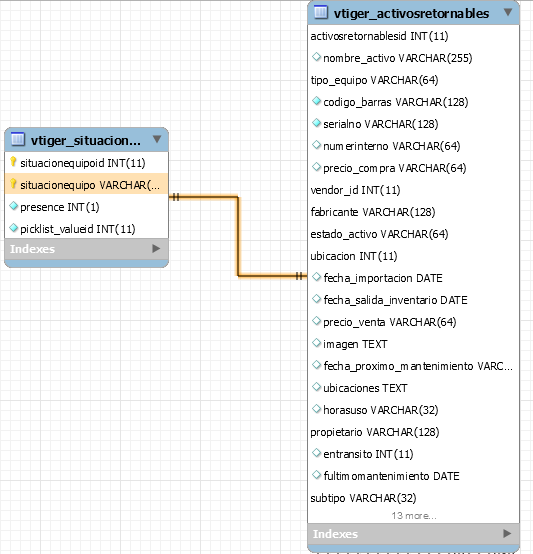Click the vtiger_activosretornables table icon
This screenshot has height=554, width=533.
321,12
